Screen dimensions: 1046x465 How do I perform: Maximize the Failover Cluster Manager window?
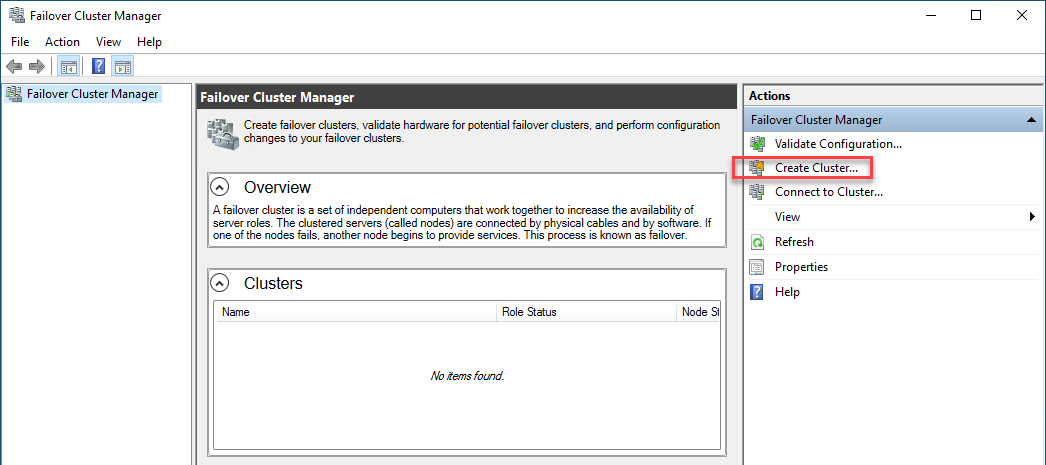976,15
